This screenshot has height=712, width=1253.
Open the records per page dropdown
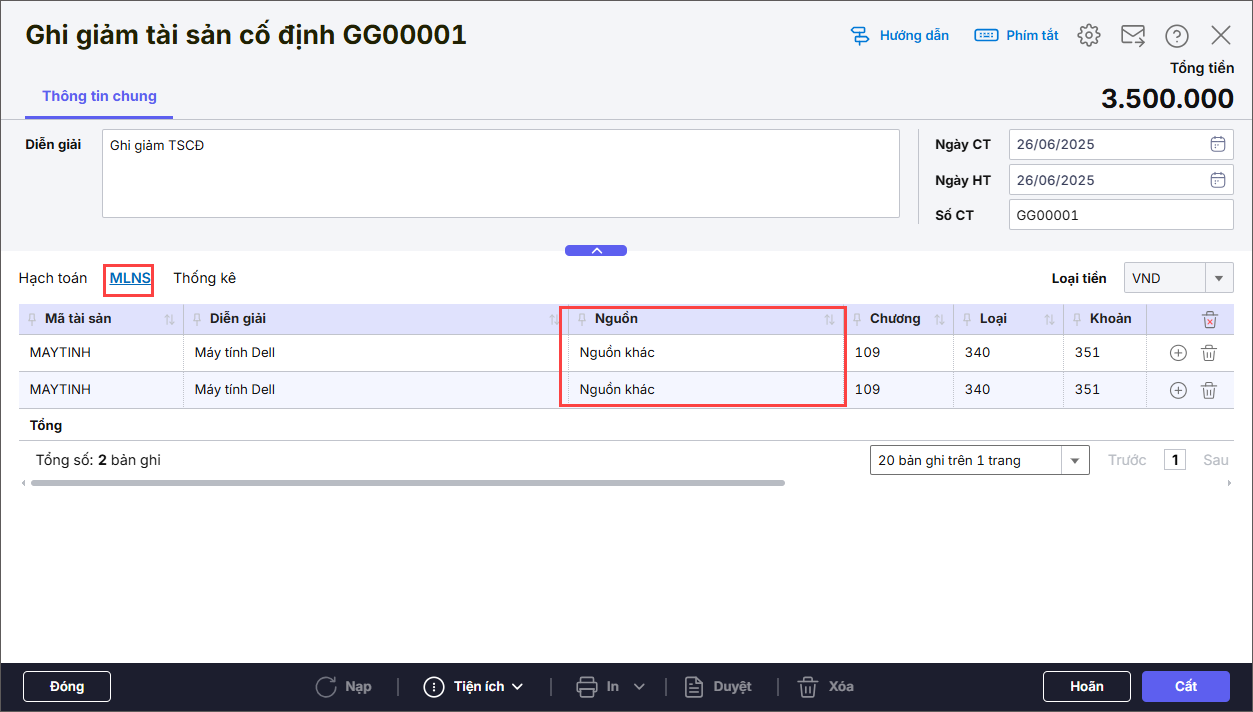tap(1075, 460)
